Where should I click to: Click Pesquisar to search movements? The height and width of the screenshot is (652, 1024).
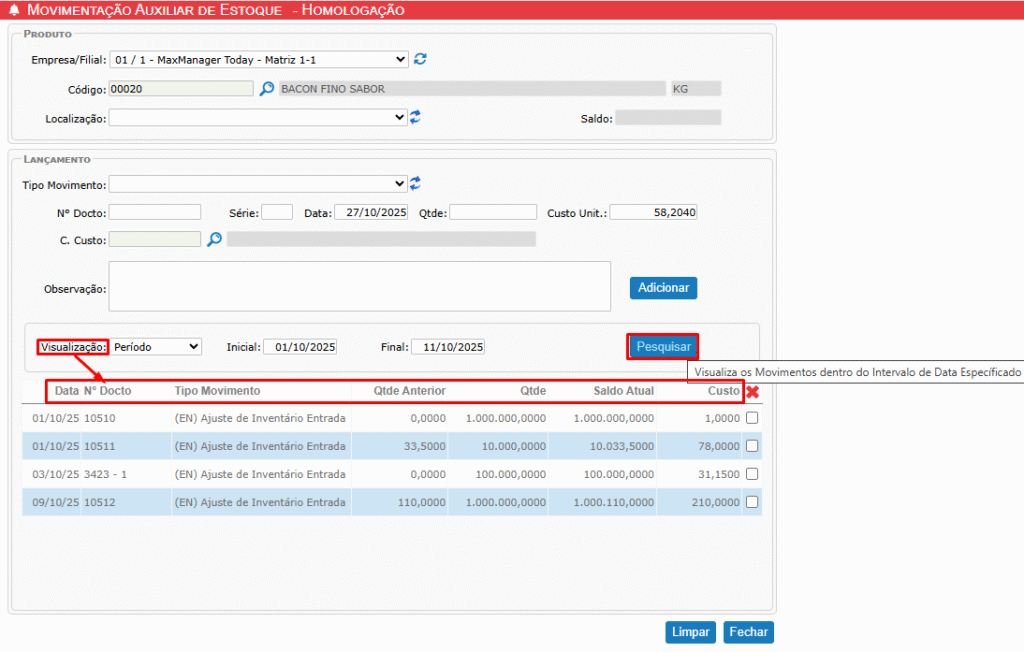[663, 346]
